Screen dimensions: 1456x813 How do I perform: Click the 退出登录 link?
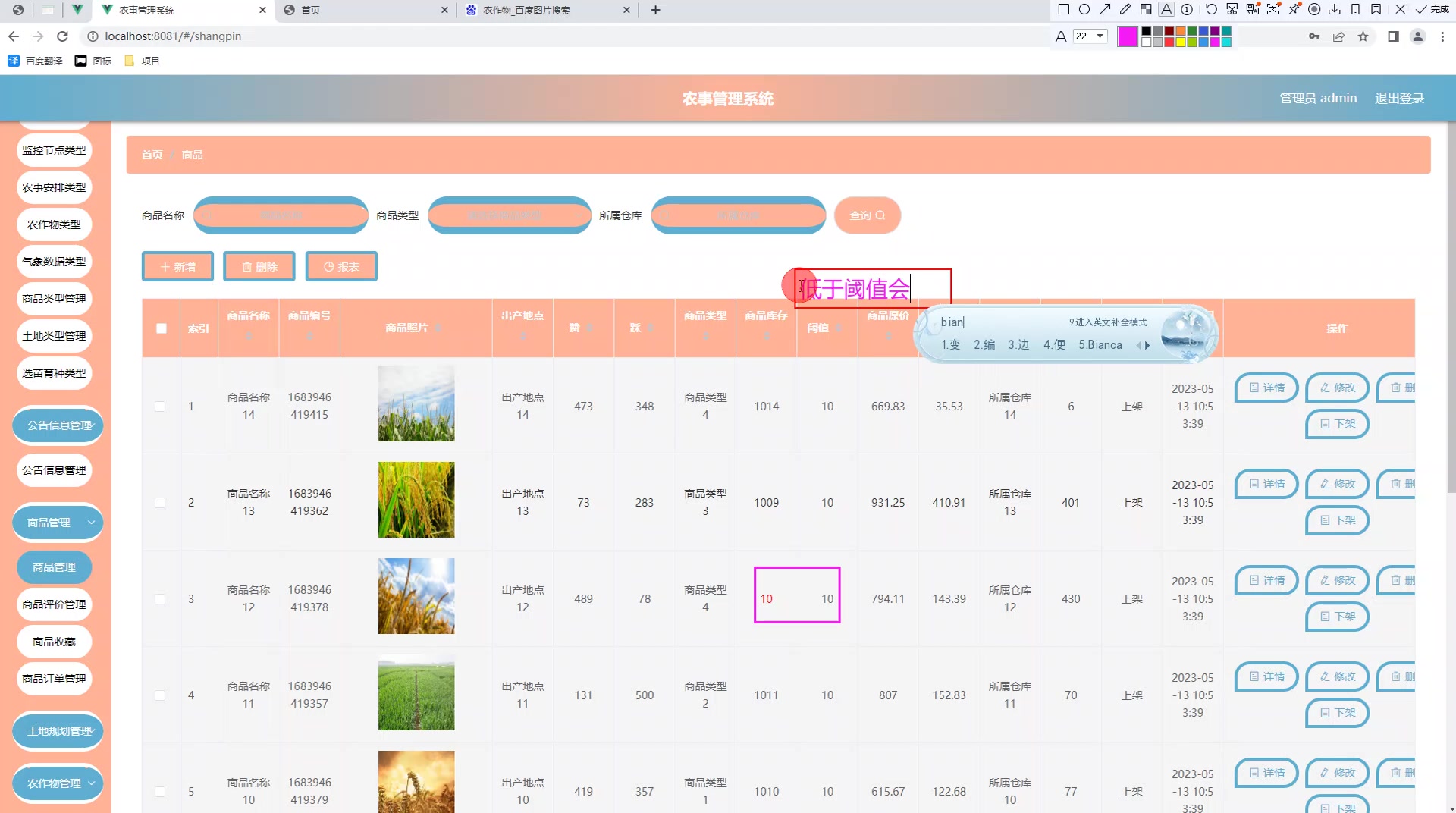pos(1399,98)
